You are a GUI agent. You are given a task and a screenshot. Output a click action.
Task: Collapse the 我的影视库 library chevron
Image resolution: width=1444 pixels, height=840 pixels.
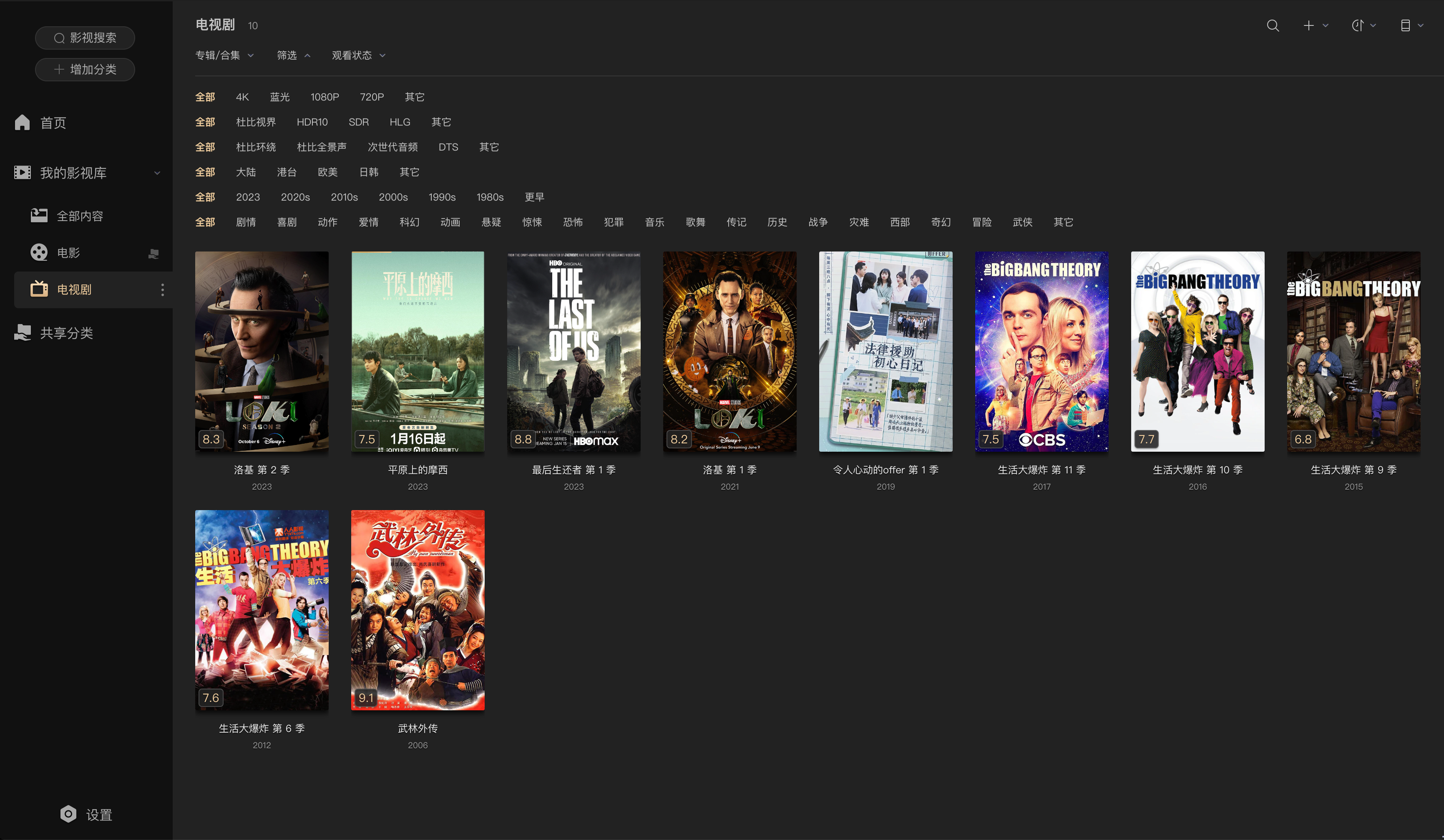point(157,173)
